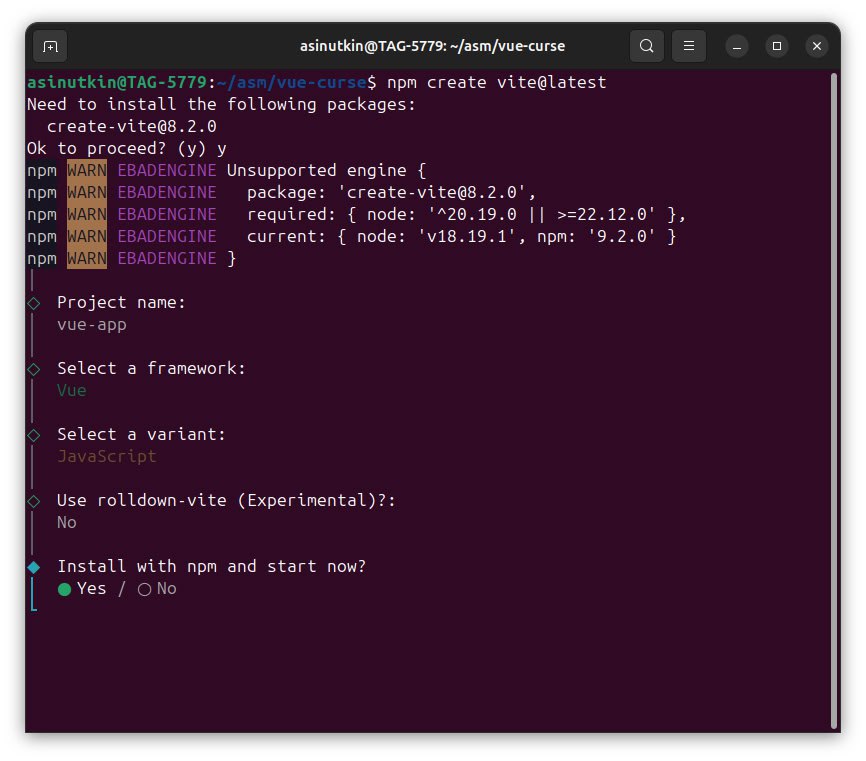Click the vue-app project name answer
This screenshot has width=866, height=761.
(x=92, y=325)
